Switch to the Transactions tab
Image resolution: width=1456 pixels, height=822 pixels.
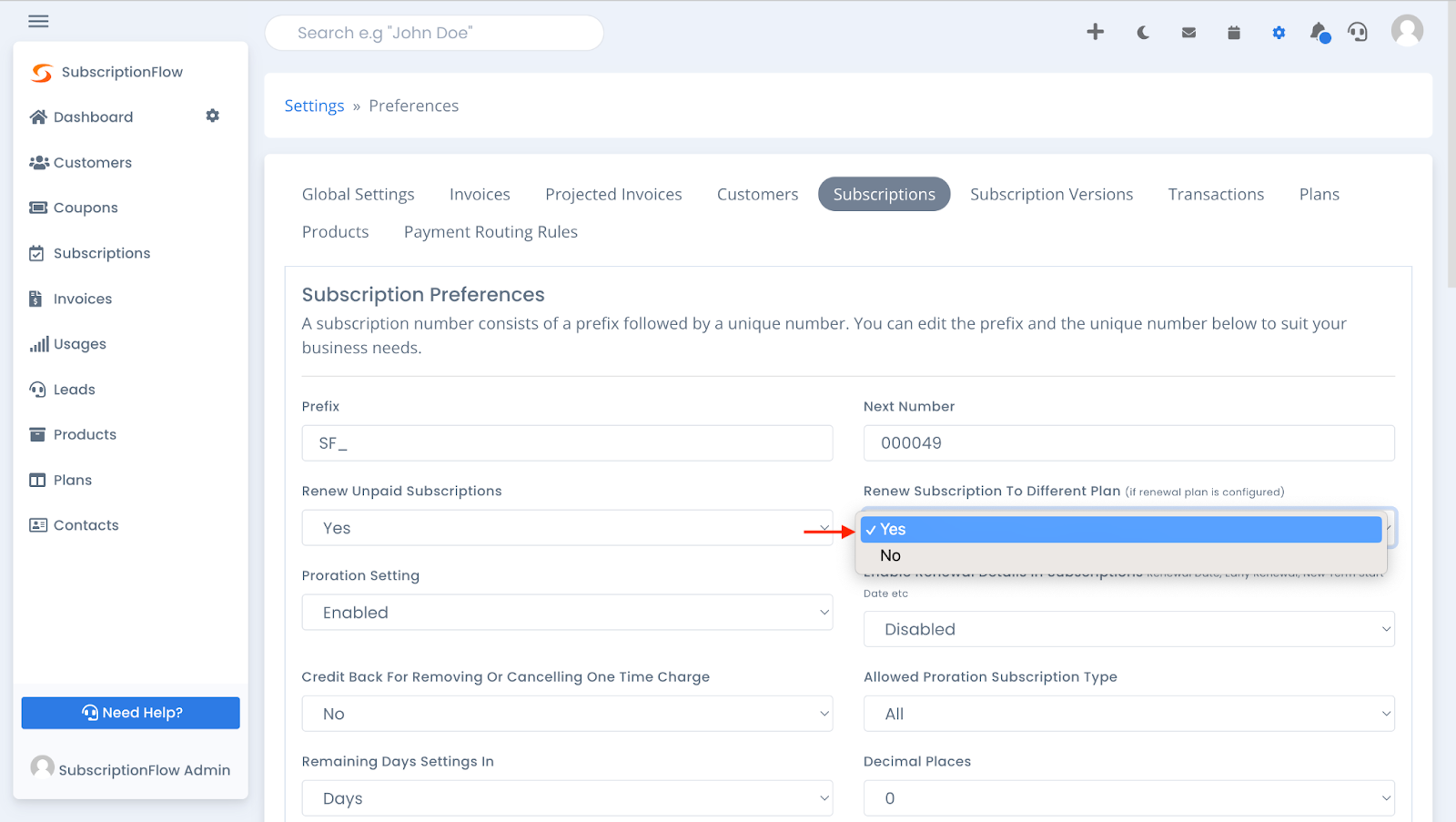coord(1216,194)
